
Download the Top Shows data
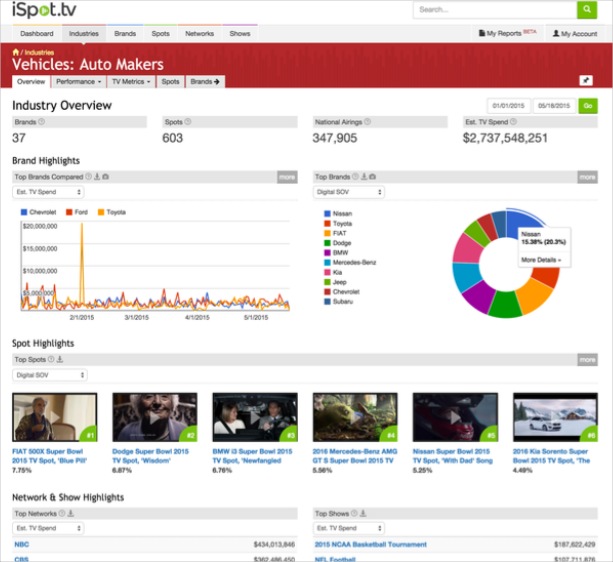click(363, 513)
